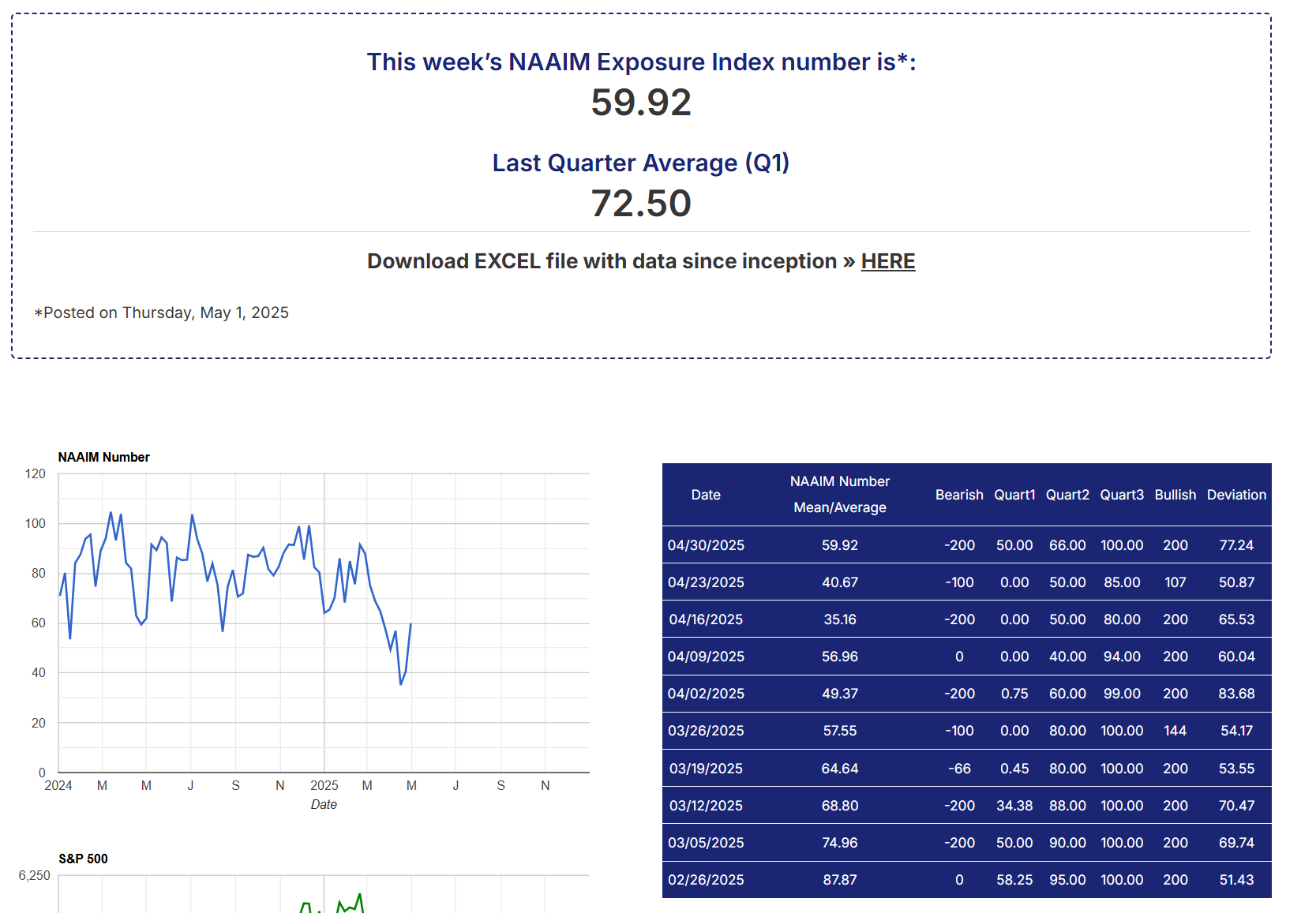
Task: Click the Bearish value -66
Action: pos(959,769)
